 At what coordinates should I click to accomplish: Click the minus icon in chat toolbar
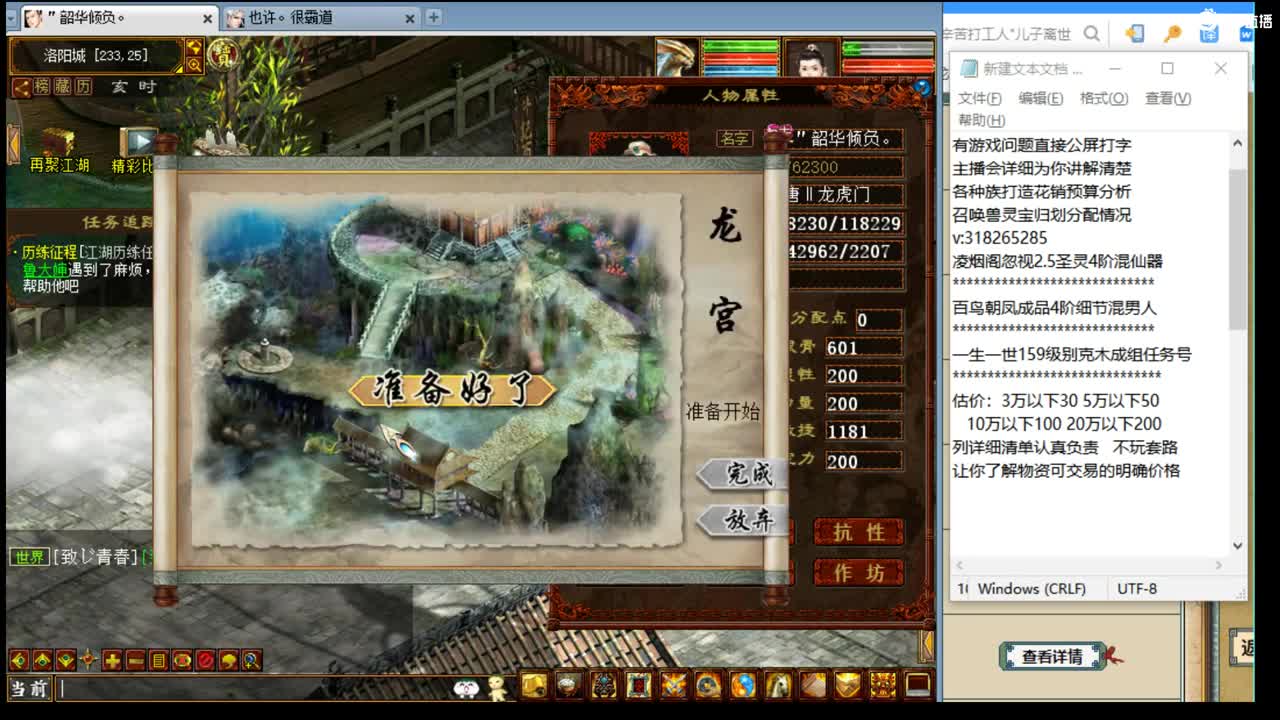(135, 660)
